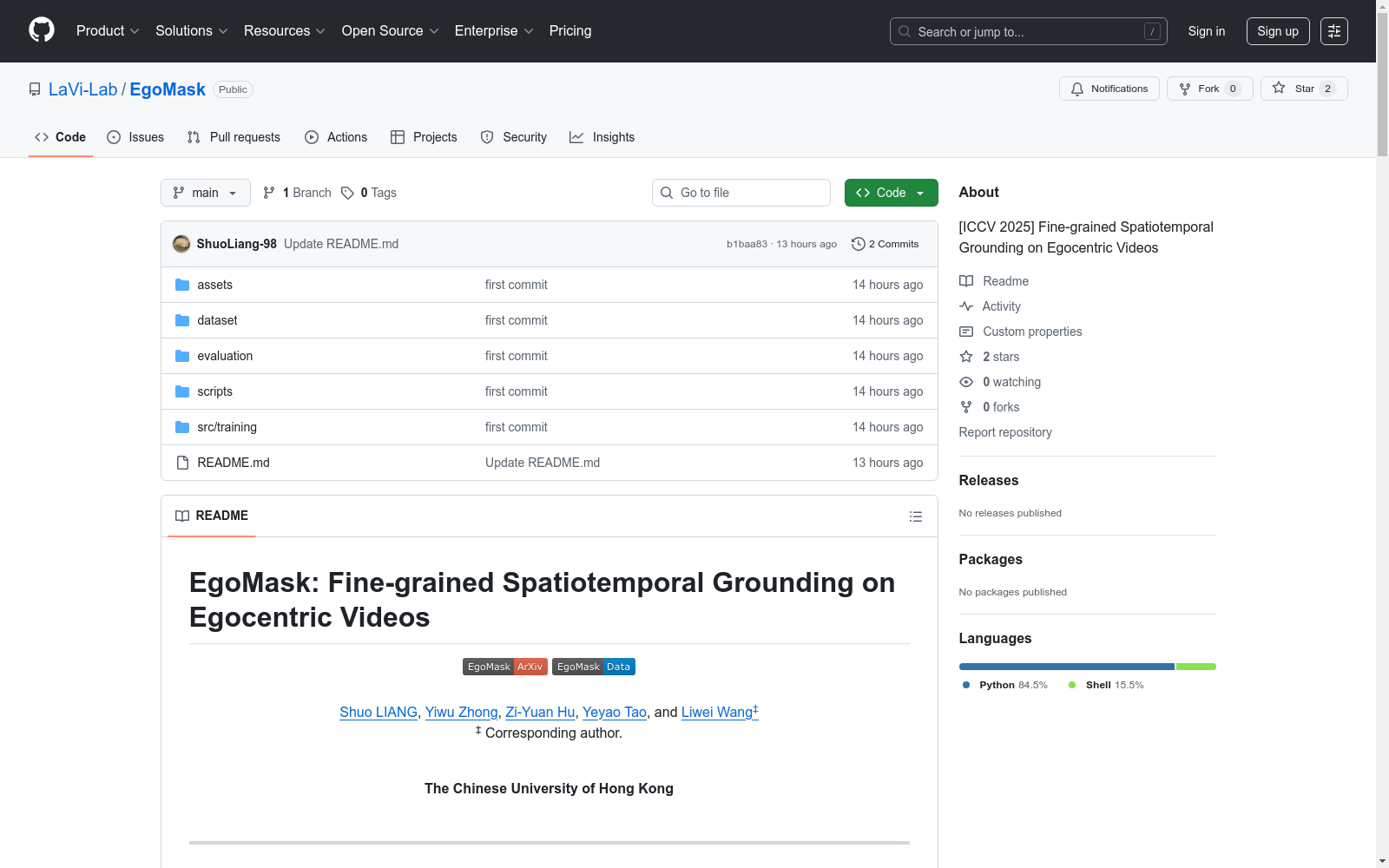
Task: Fork the EgoMask repository
Action: coord(1210,89)
